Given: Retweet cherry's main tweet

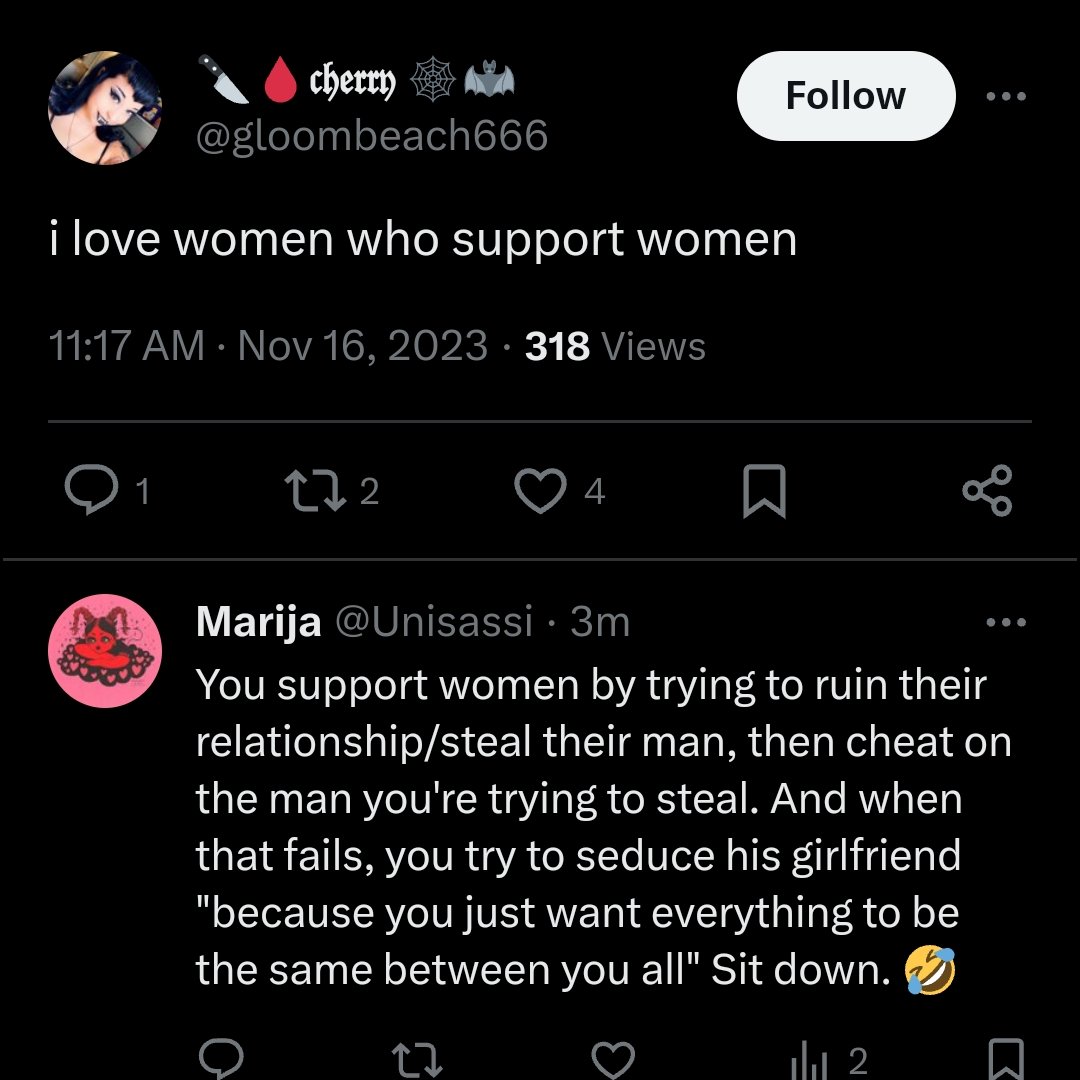Looking at the screenshot, I should [315, 490].
